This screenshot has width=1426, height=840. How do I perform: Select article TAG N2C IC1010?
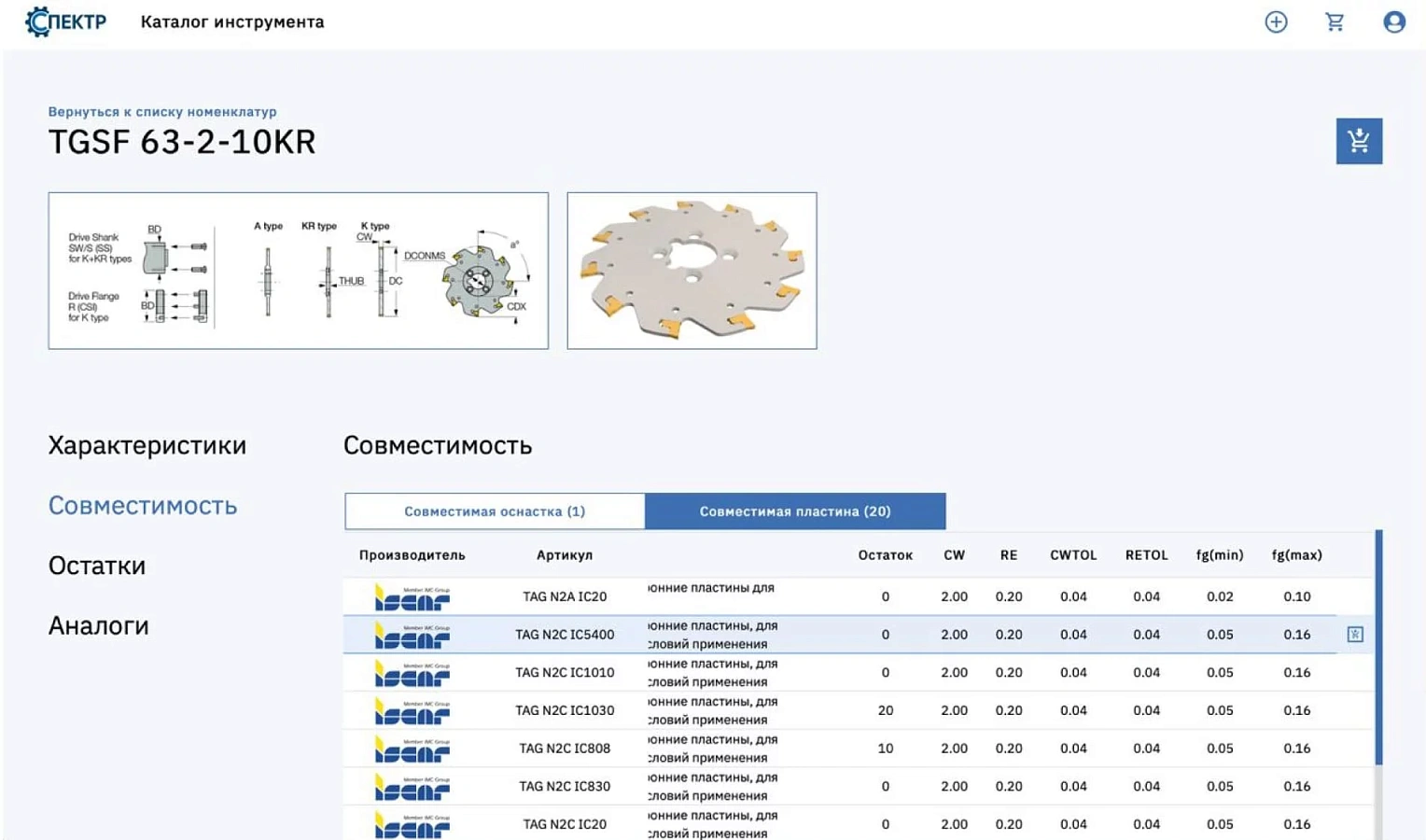(x=565, y=672)
